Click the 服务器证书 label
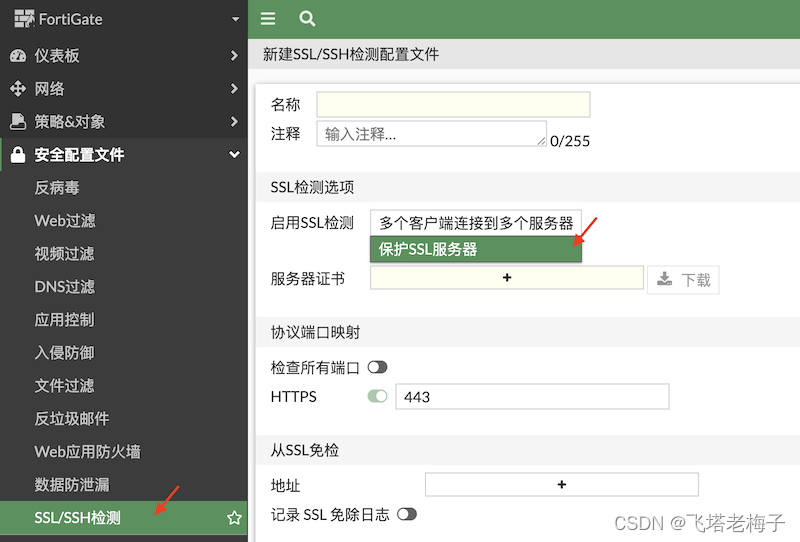 tap(308, 279)
